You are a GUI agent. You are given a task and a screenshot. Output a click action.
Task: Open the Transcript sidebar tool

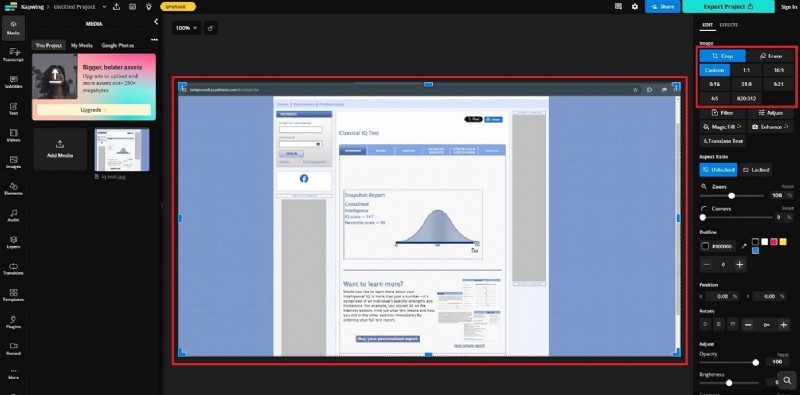click(13, 55)
